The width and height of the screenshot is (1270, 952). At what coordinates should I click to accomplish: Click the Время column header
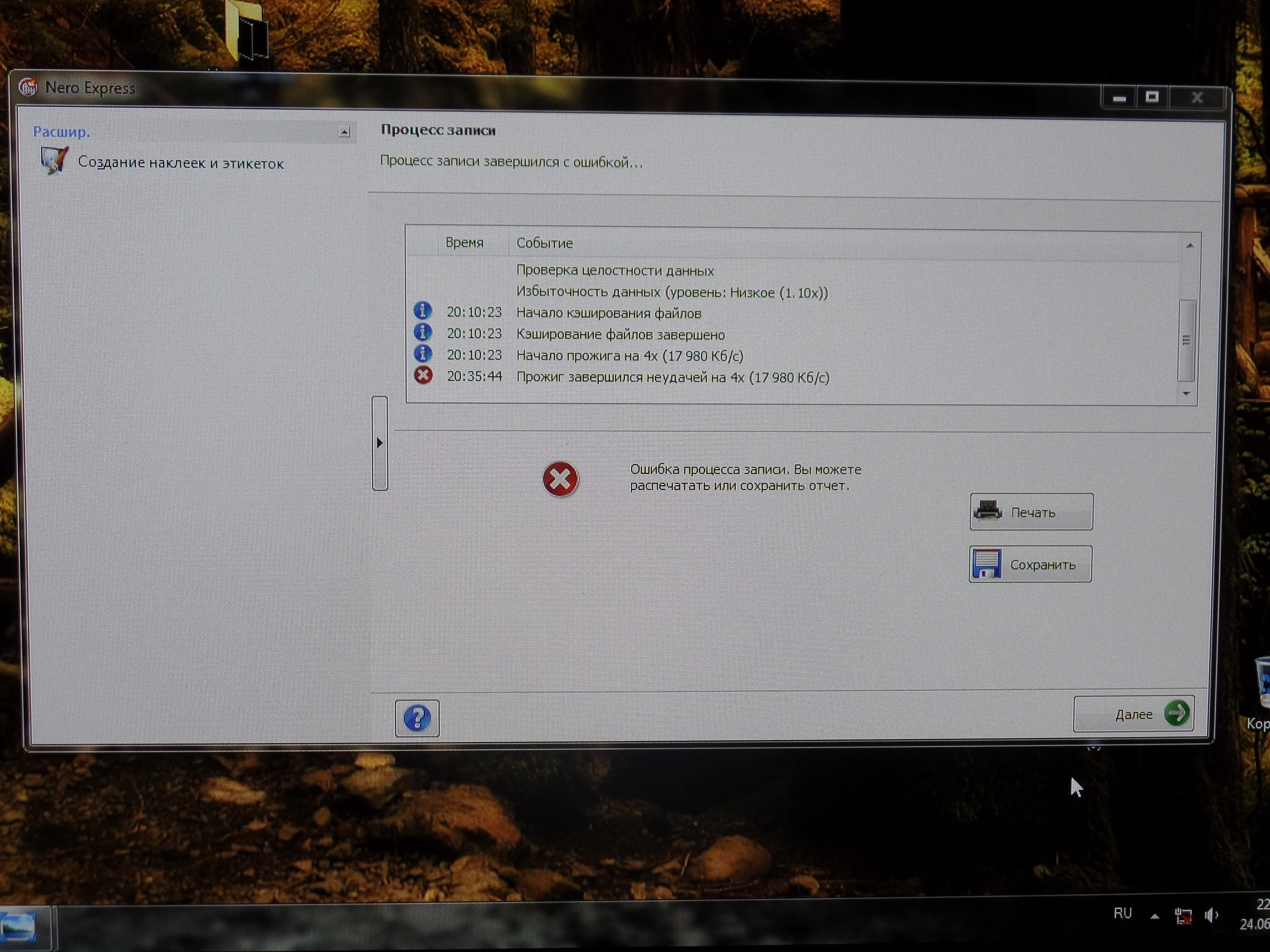(464, 242)
